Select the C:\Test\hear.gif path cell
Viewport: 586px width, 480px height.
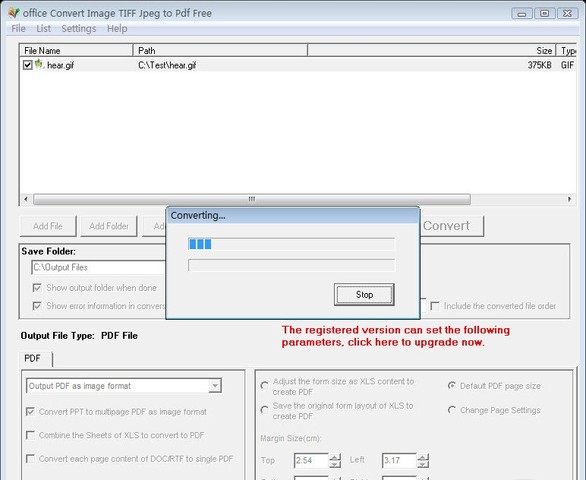click(x=167, y=65)
